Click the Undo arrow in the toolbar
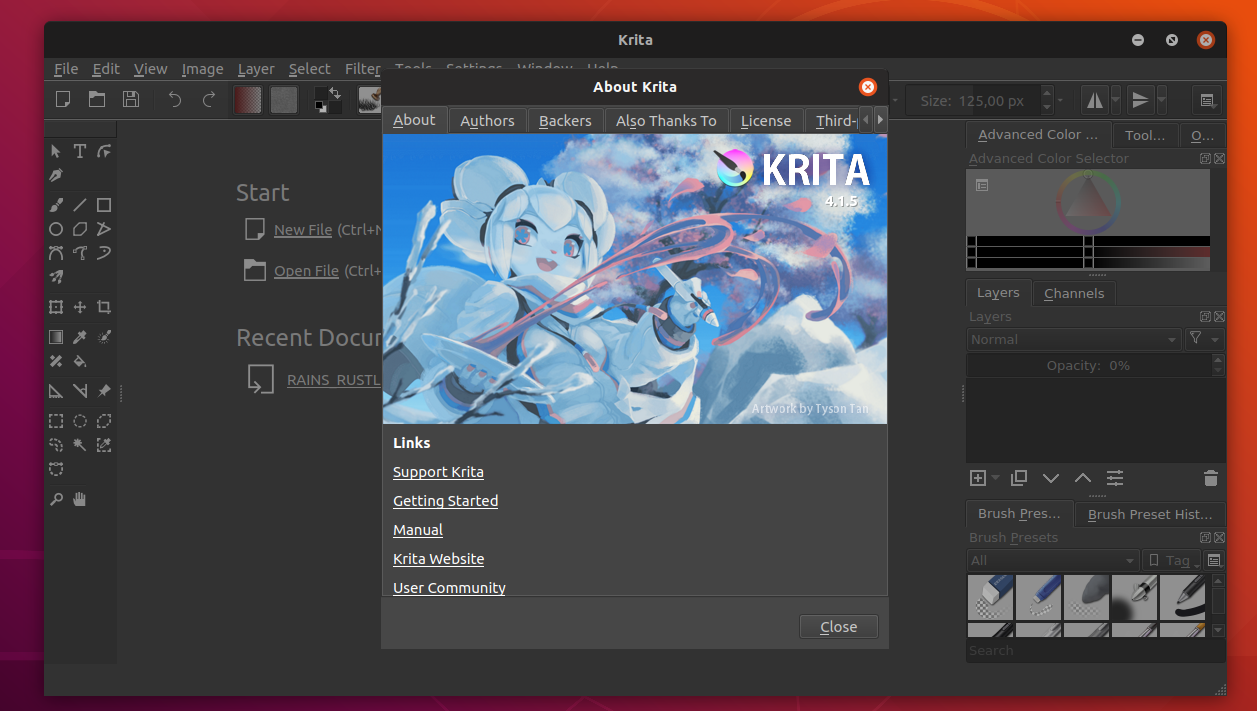 175,99
